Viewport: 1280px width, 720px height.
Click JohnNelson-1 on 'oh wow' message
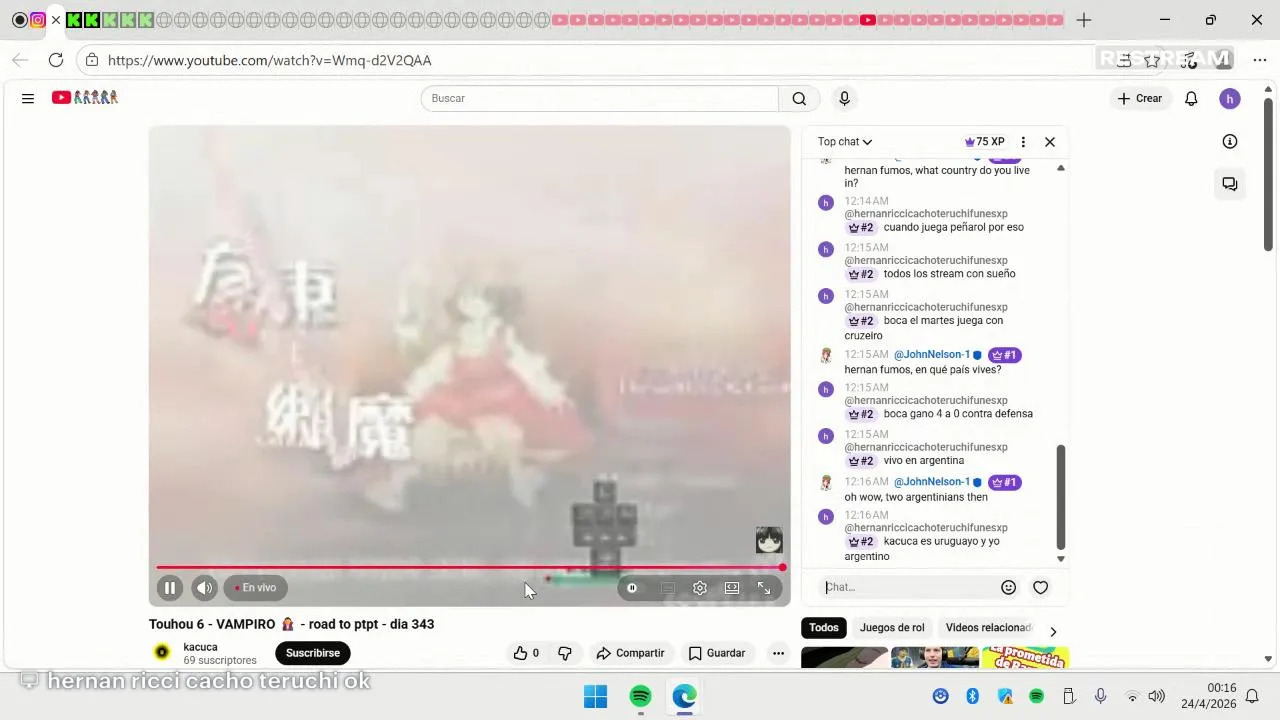(x=932, y=482)
